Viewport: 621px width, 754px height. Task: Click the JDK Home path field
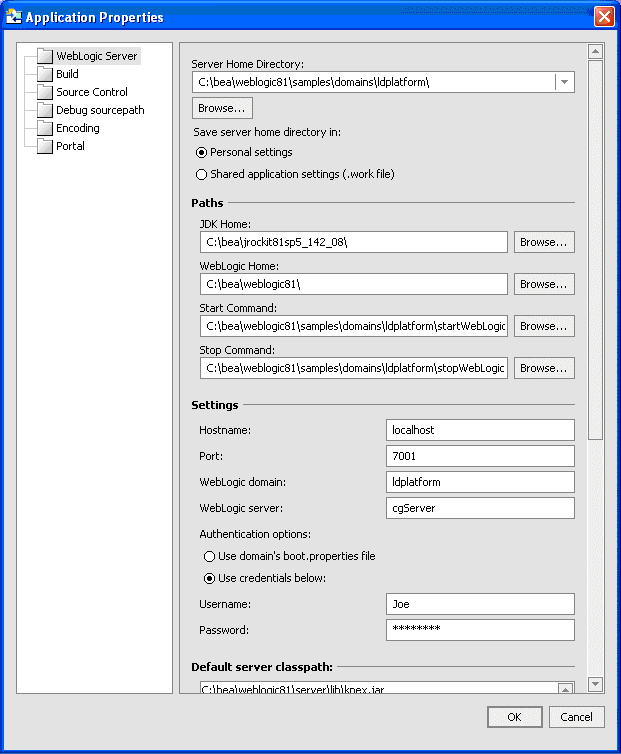coord(354,242)
